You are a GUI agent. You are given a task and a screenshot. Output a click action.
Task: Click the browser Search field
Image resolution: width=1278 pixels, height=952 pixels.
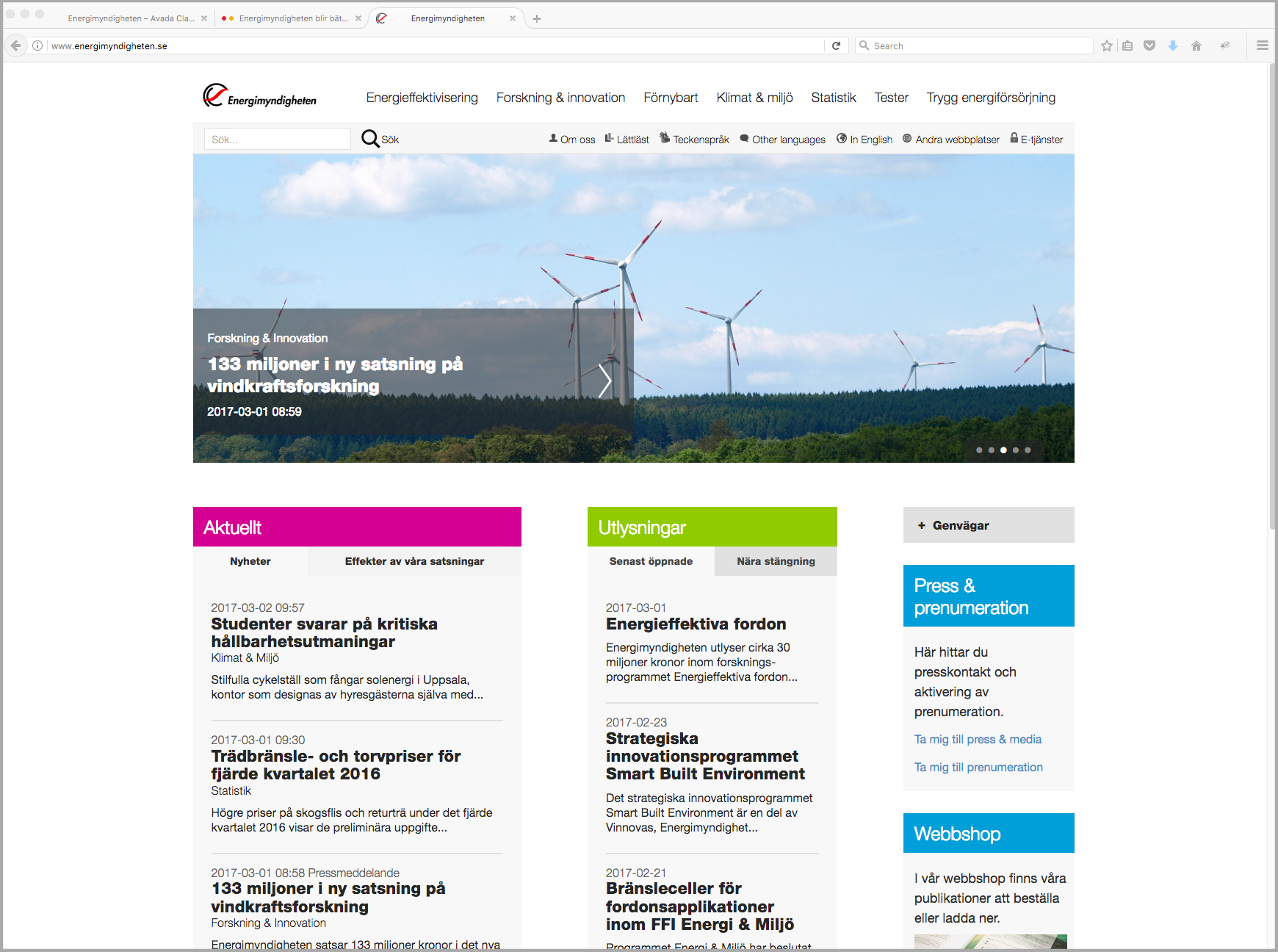pyautogui.click(x=975, y=46)
